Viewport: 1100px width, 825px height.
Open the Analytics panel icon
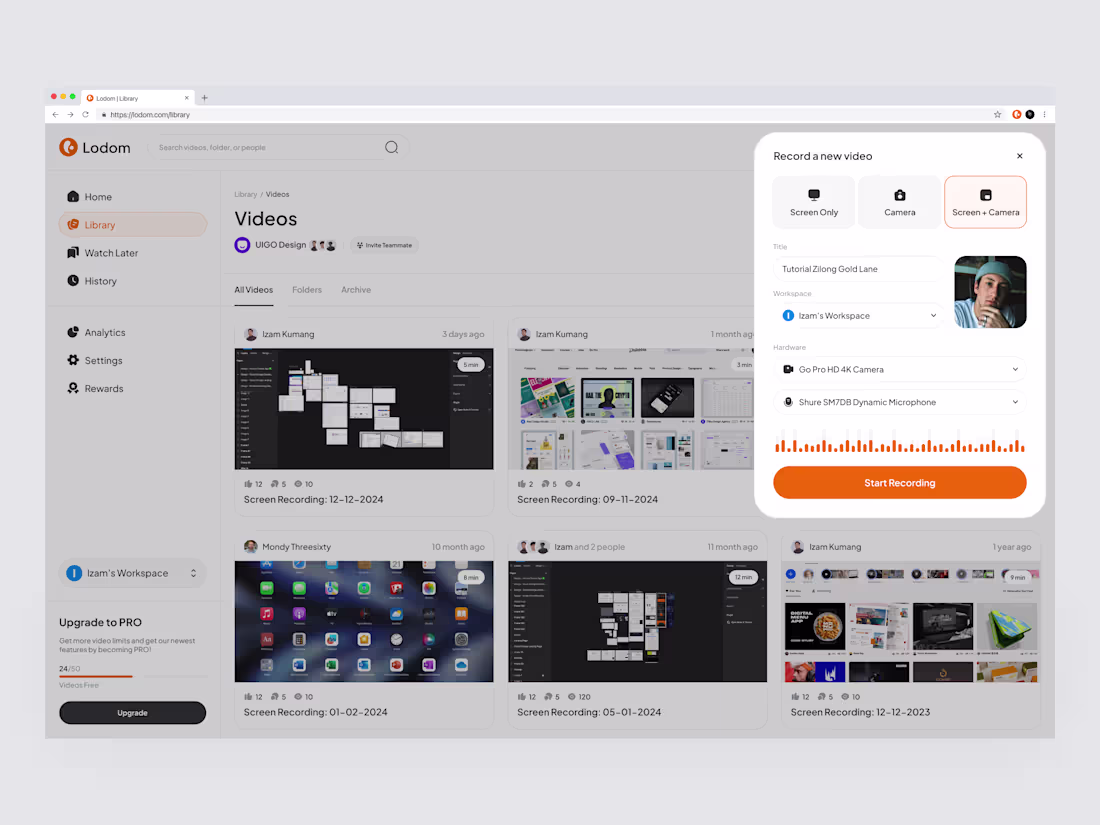click(x=74, y=331)
